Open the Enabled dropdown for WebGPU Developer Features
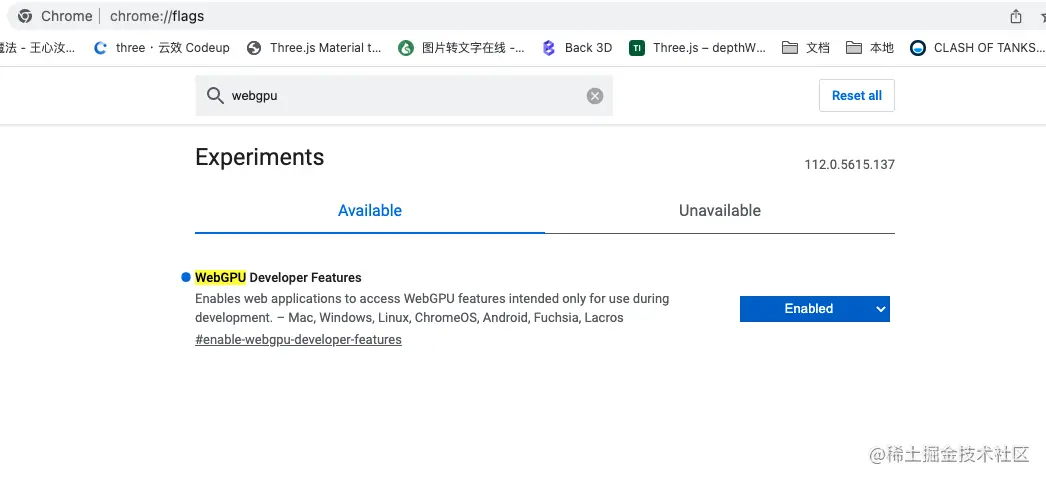 coord(814,309)
